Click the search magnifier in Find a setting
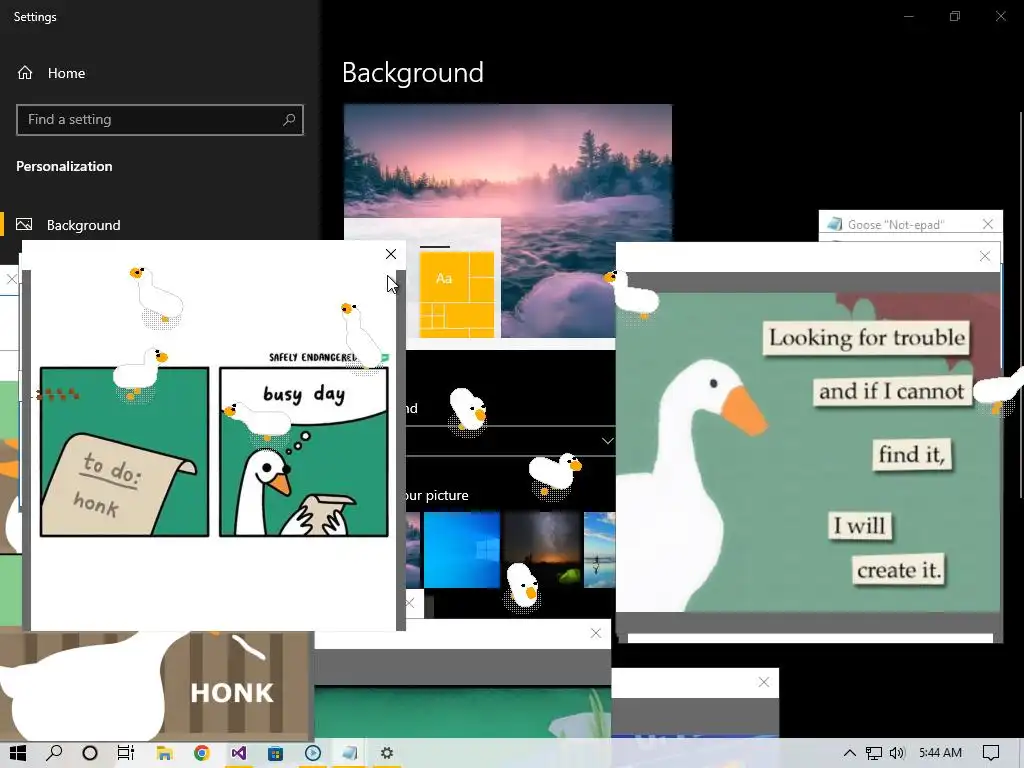The width and height of the screenshot is (1024, 768). pyautogui.click(x=289, y=120)
